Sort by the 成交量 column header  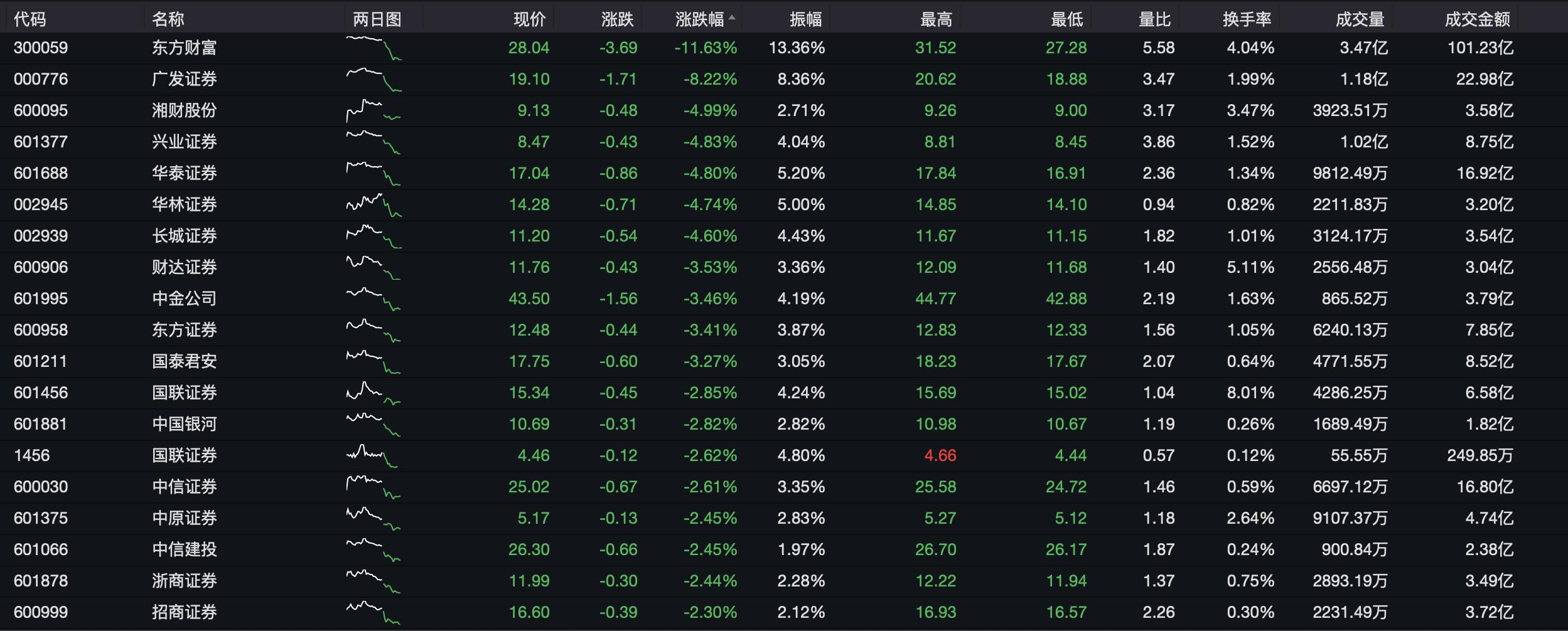tap(1360, 19)
